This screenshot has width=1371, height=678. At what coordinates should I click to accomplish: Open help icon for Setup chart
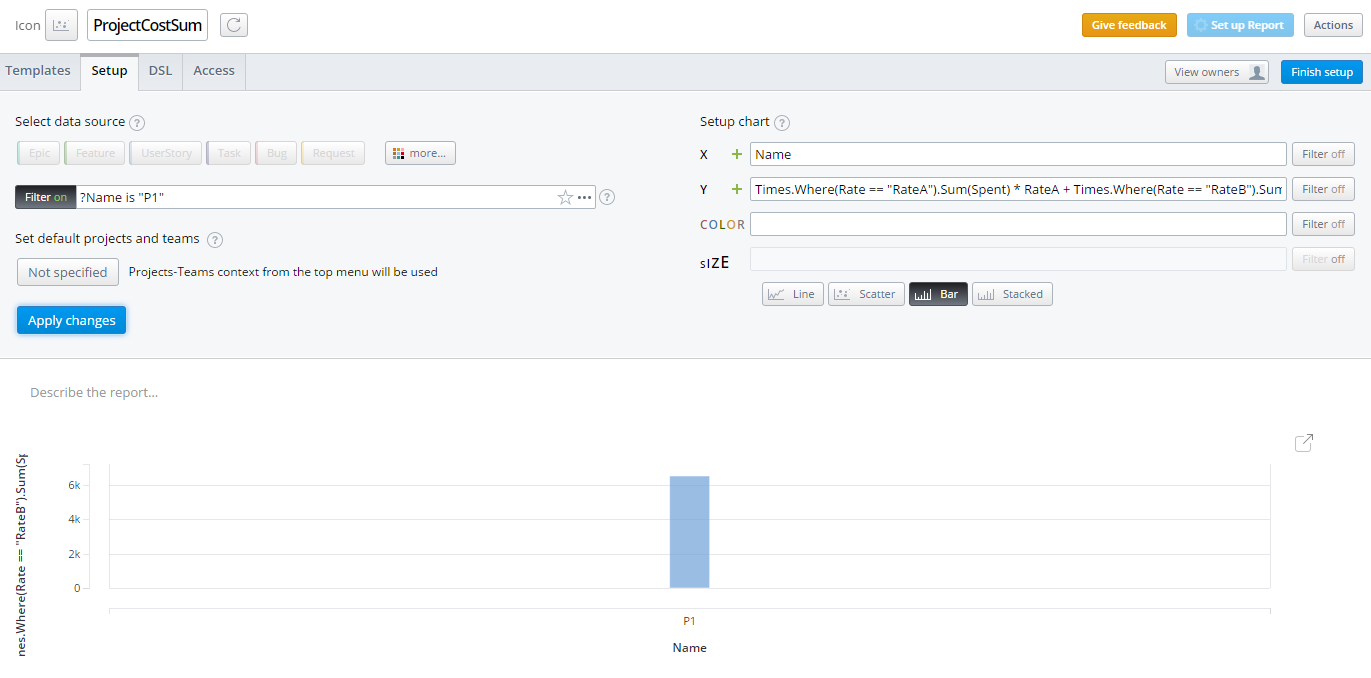point(782,123)
